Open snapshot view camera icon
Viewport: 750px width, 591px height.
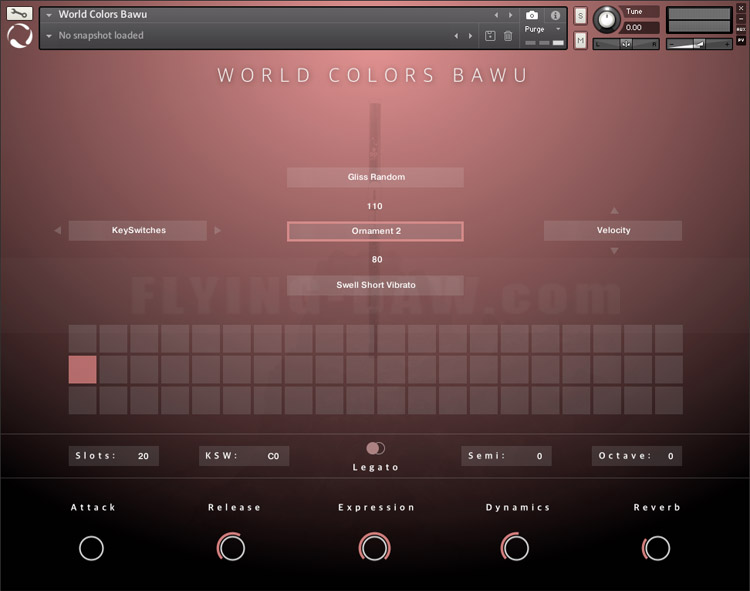(531, 15)
